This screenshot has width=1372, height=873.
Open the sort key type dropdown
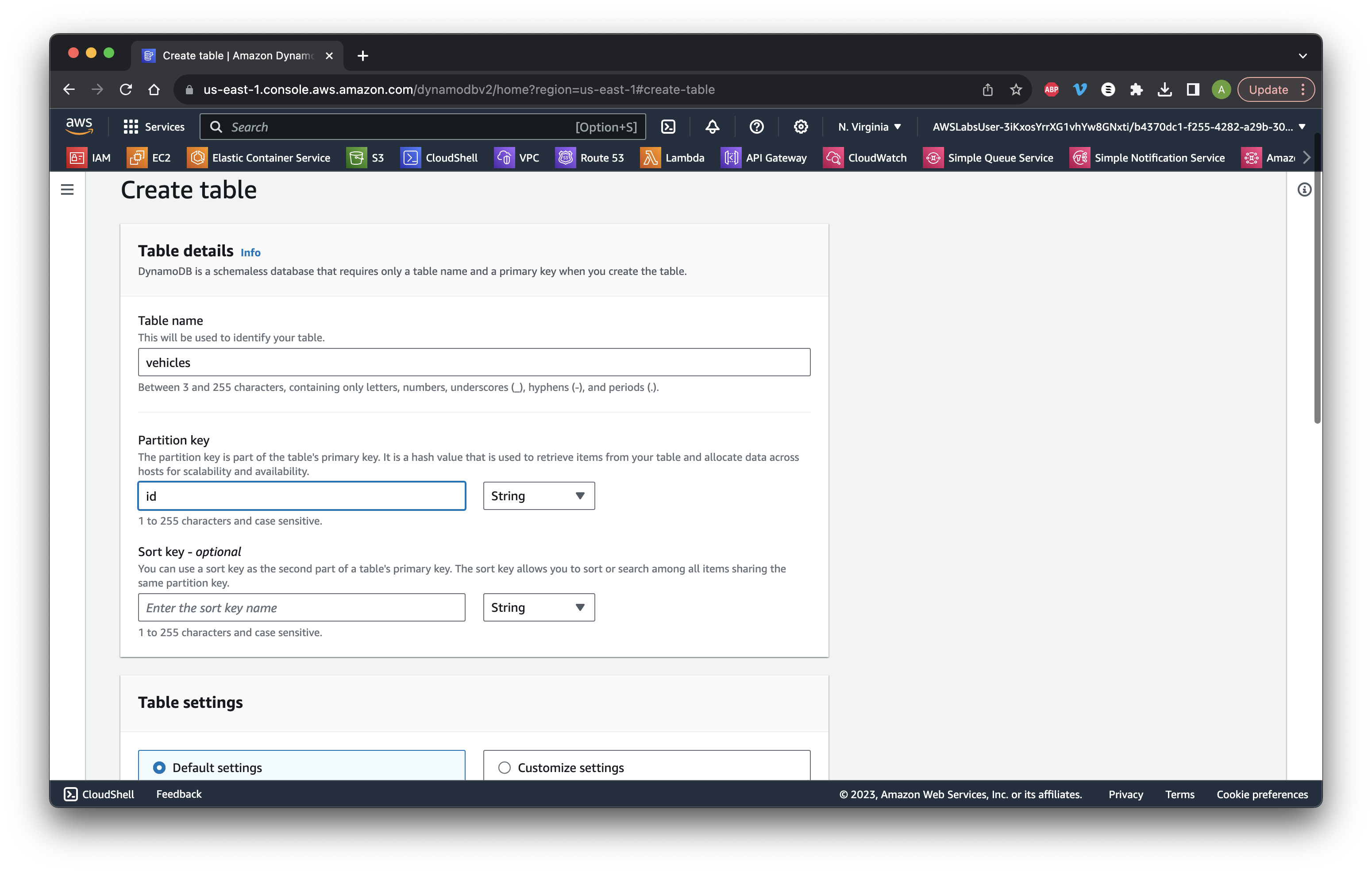(x=539, y=607)
